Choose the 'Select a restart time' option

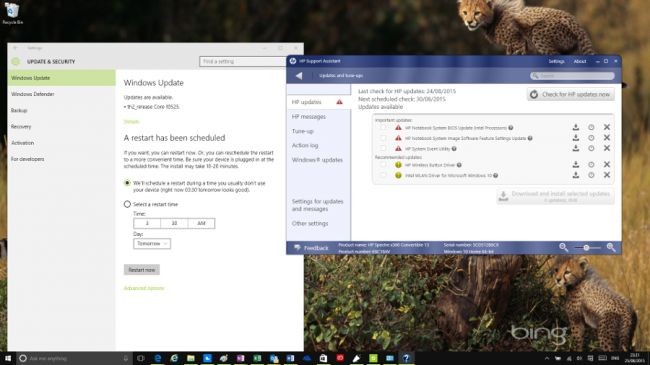point(127,204)
